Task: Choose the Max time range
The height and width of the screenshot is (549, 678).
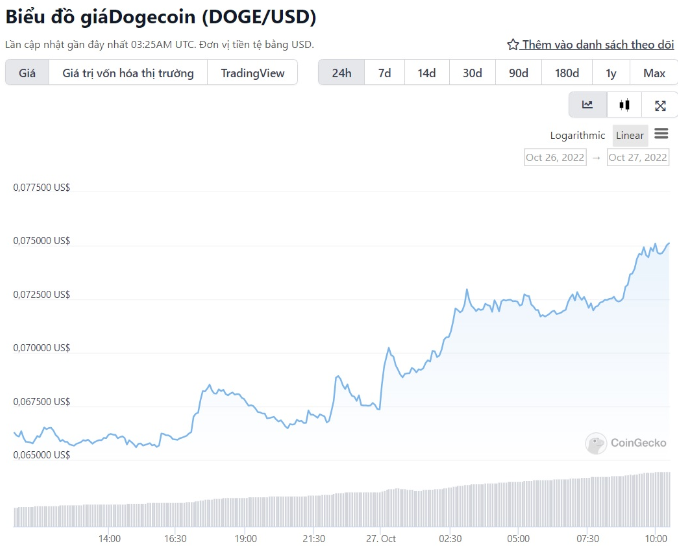Action: 654,73
